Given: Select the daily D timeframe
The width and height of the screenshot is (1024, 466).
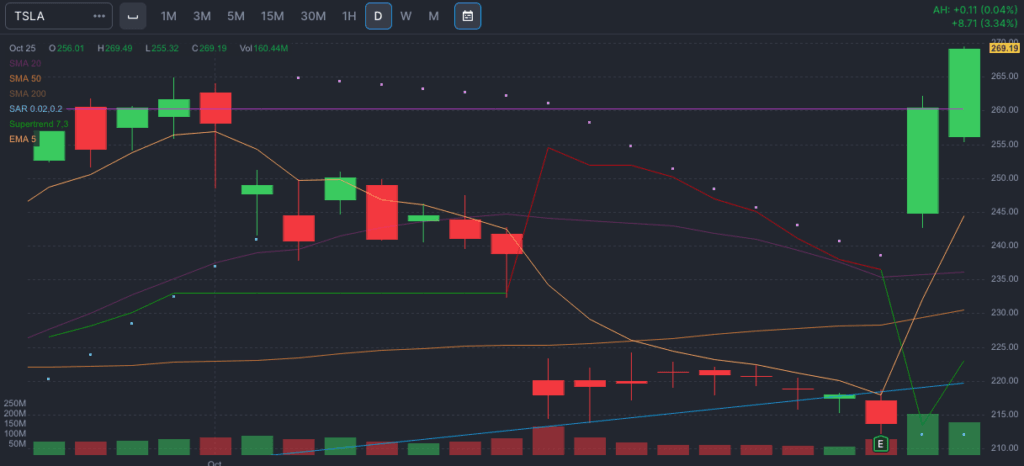Looking at the screenshot, I should coord(378,16).
